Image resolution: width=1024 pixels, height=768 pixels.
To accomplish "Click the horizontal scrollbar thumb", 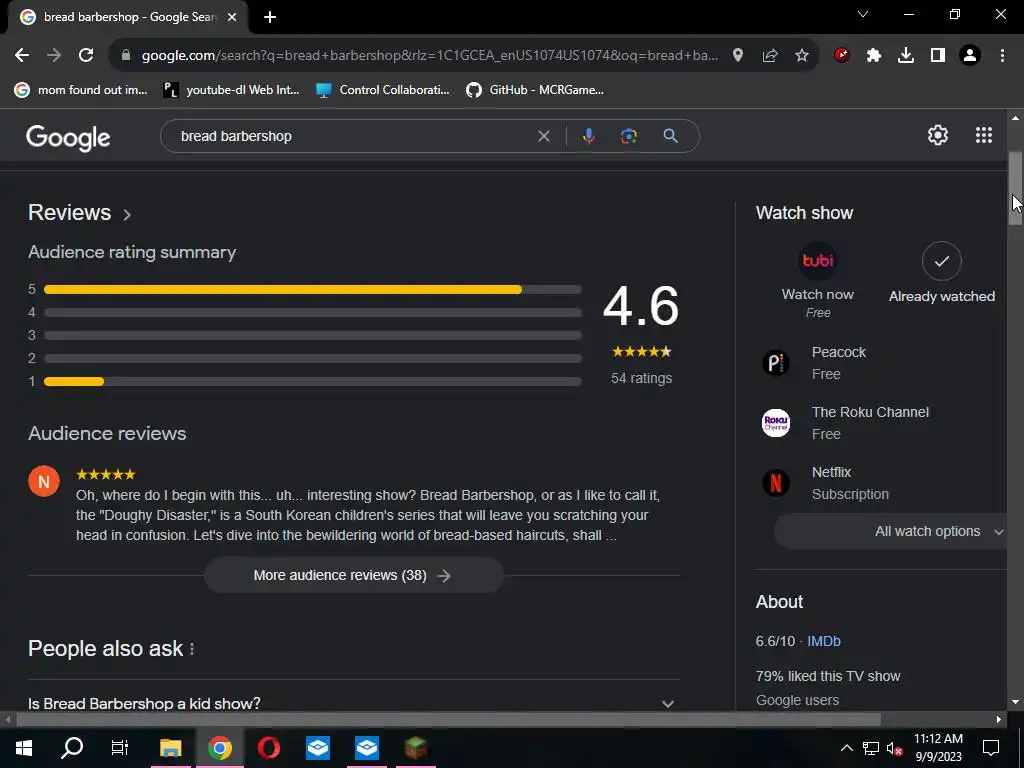I will click(448, 720).
